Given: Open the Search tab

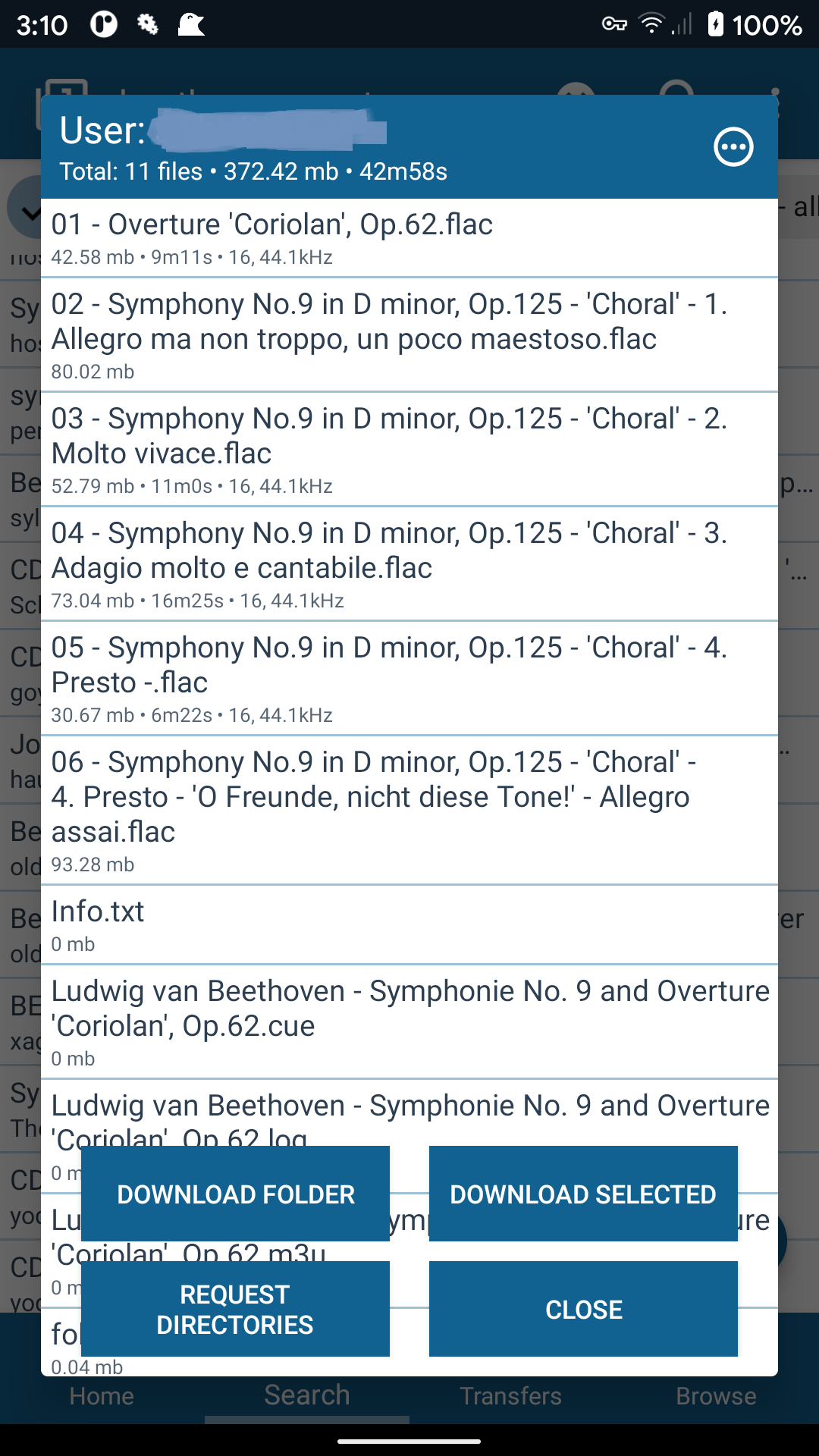Looking at the screenshot, I should coord(307,1396).
